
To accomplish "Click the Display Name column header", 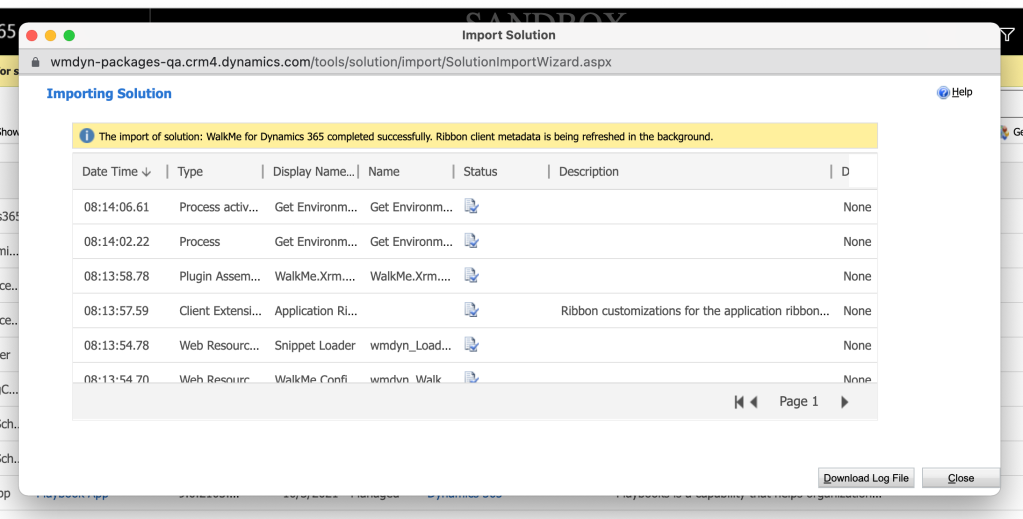I will [313, 172].
